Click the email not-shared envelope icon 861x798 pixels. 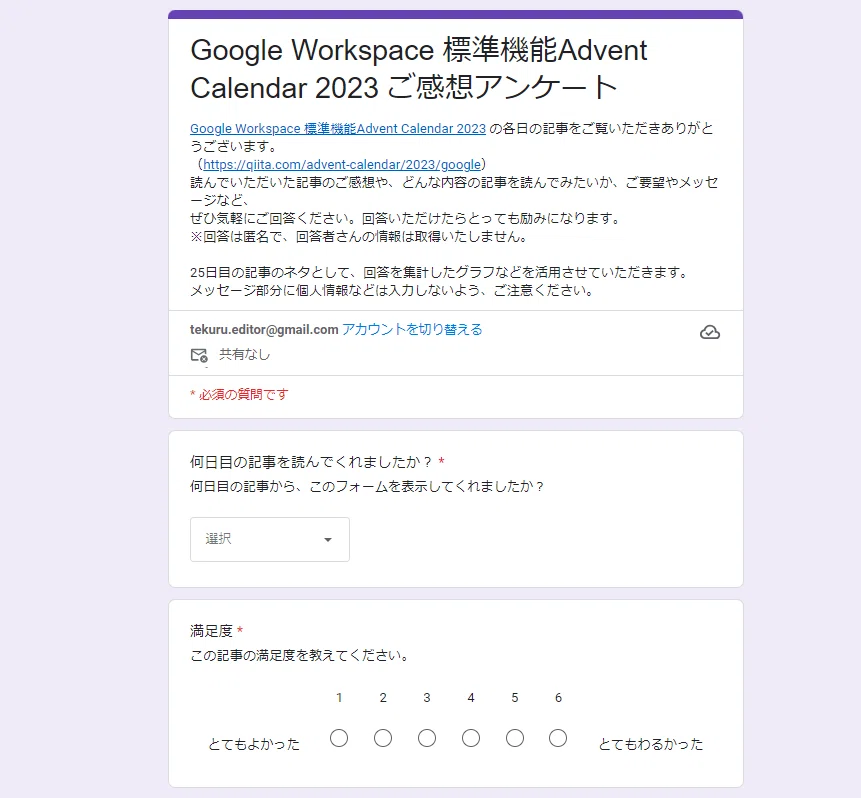click(x=199, y=355)
